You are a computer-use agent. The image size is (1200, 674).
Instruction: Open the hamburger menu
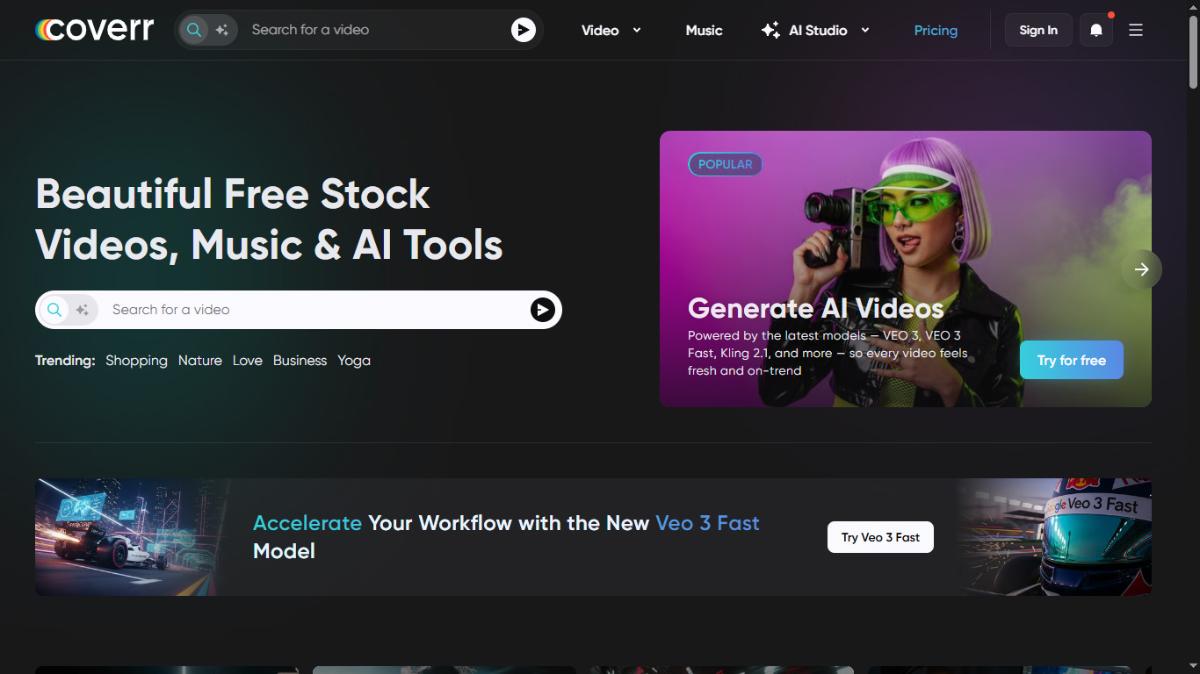(1136, 30)
